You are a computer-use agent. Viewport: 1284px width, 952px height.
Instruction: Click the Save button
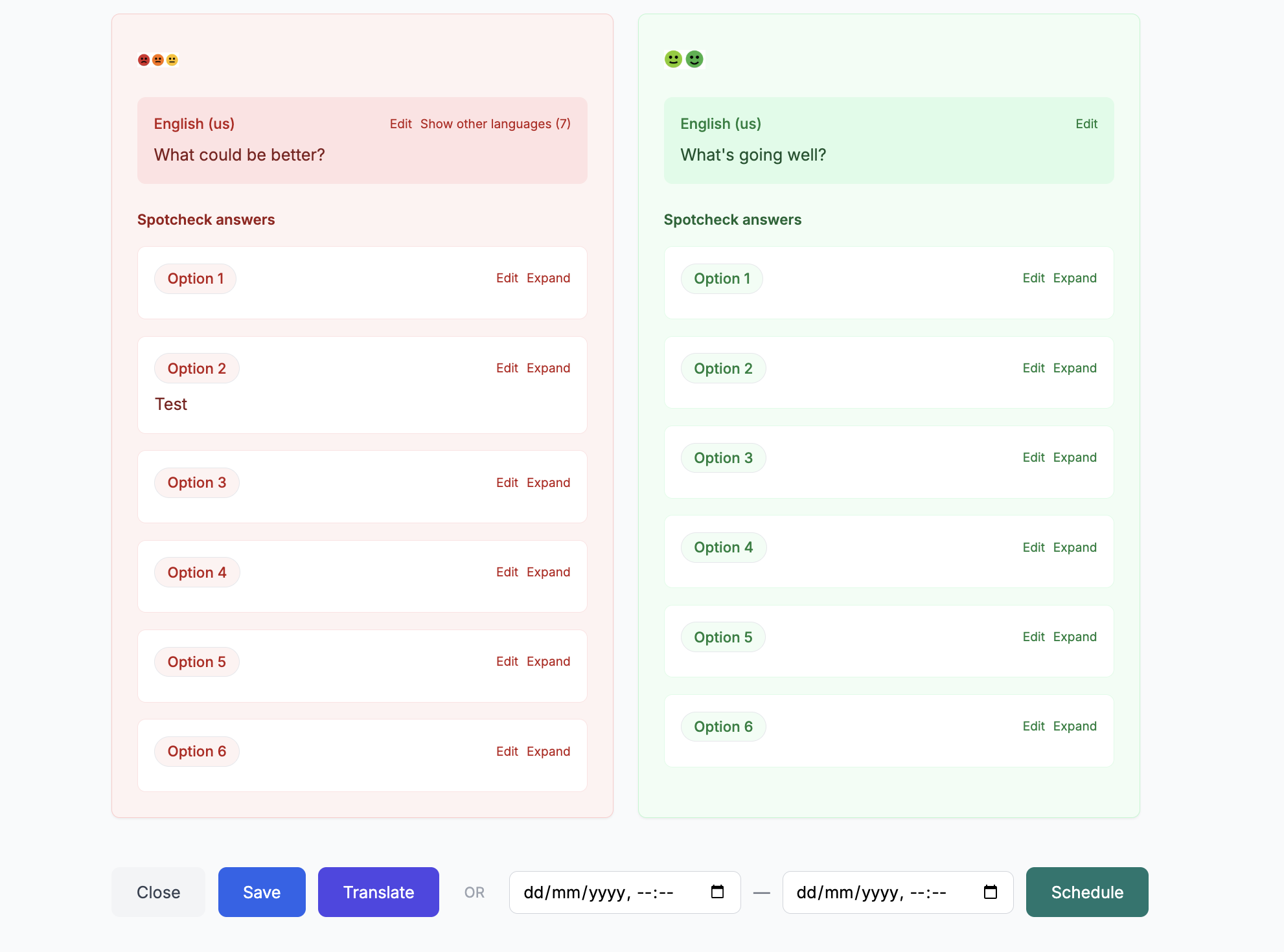click(262, 892)
